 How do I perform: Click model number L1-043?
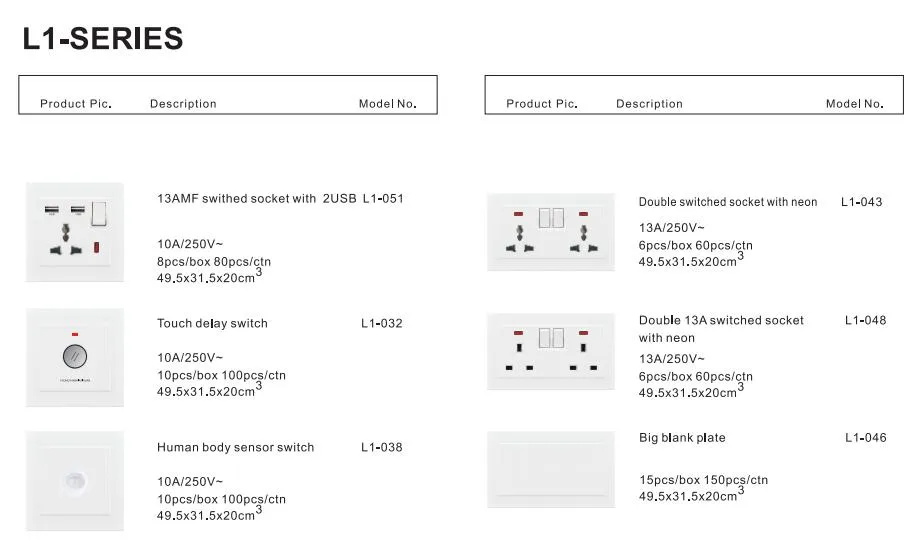(861, 202)
